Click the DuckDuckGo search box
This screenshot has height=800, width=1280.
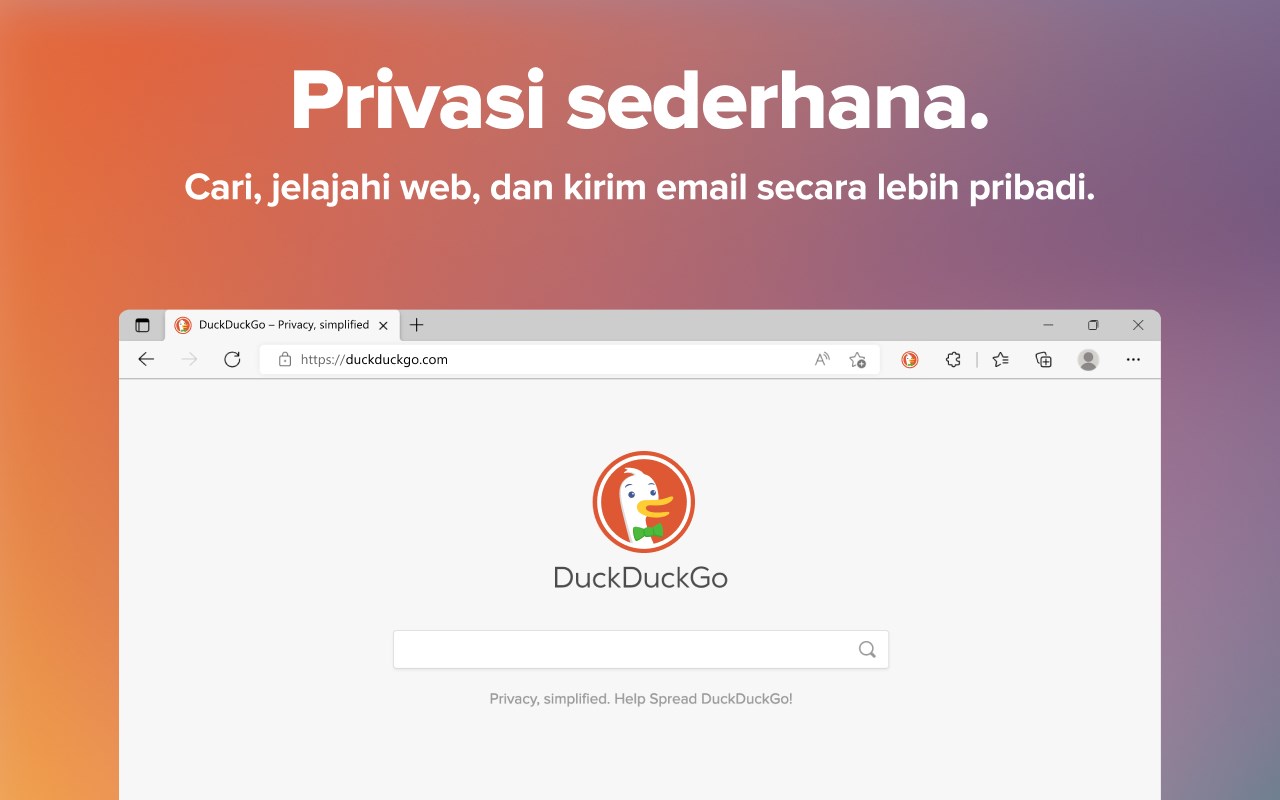coord(641,649)
